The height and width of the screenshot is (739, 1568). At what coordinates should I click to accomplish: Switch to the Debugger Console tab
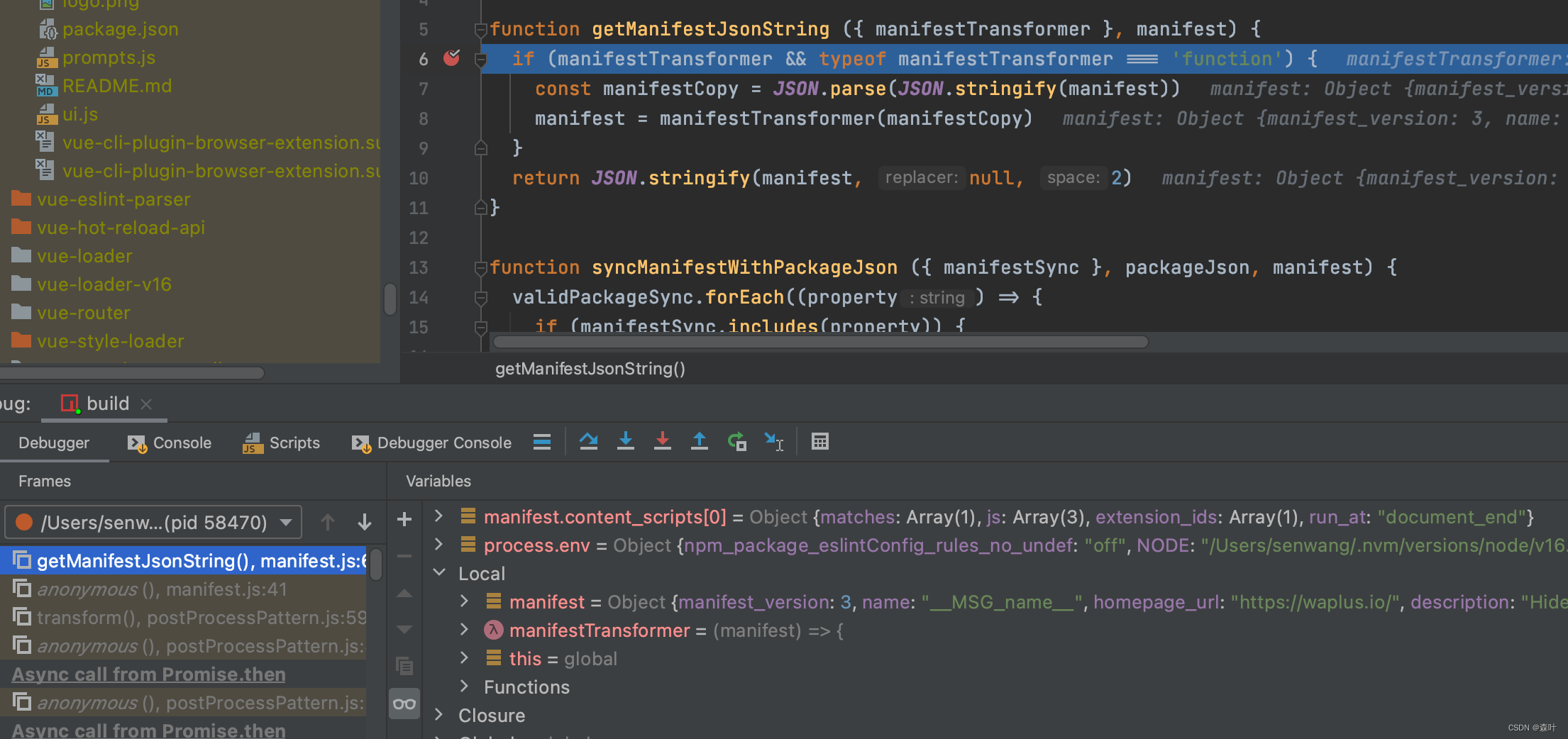coord(431,443)
